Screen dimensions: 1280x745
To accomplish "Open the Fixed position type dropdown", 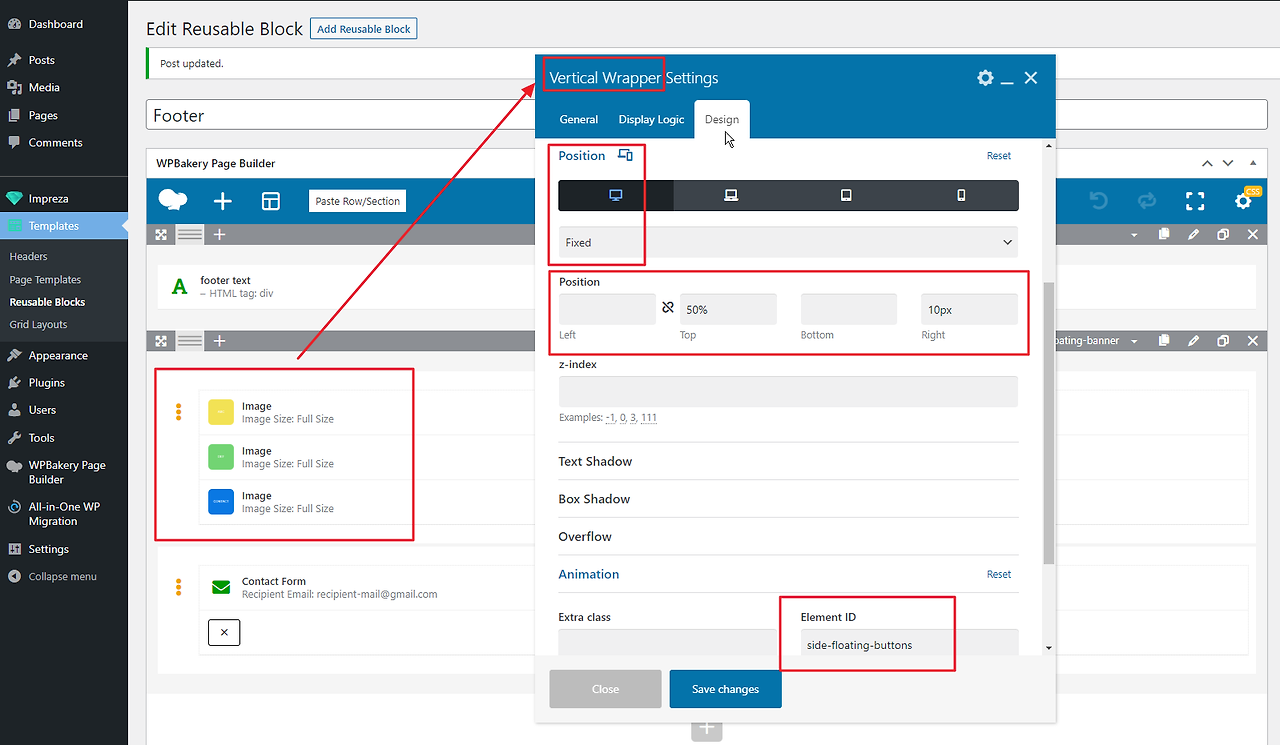I will click(788, 242).
